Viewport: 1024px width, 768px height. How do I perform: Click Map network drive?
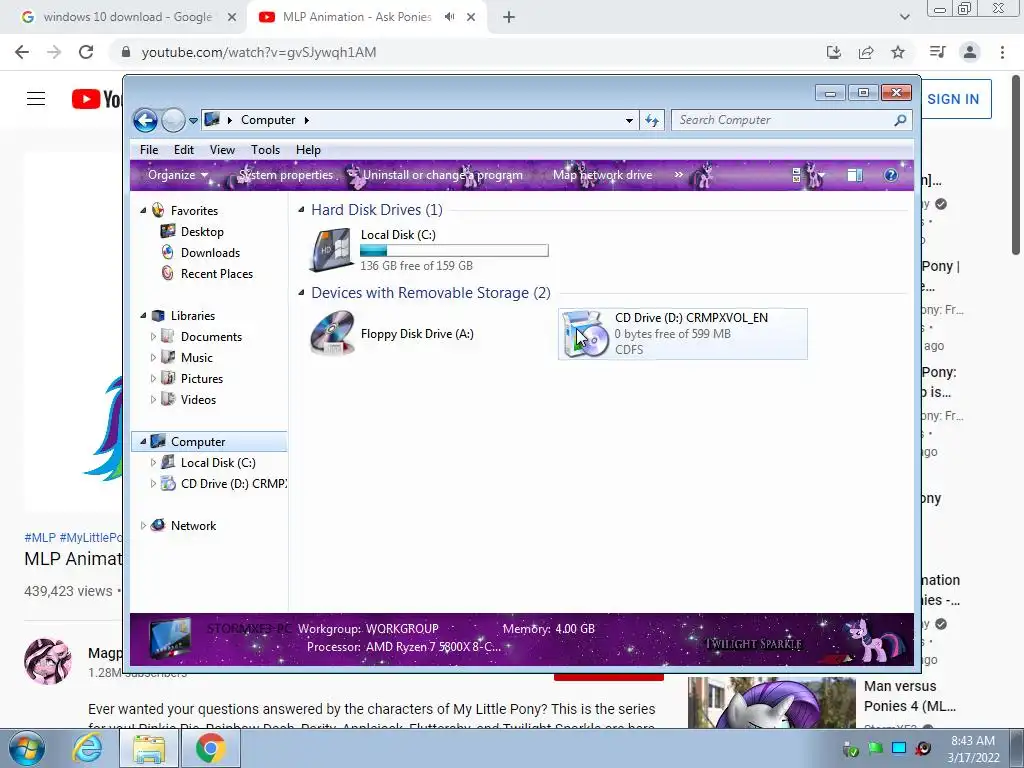coord(602,175)
